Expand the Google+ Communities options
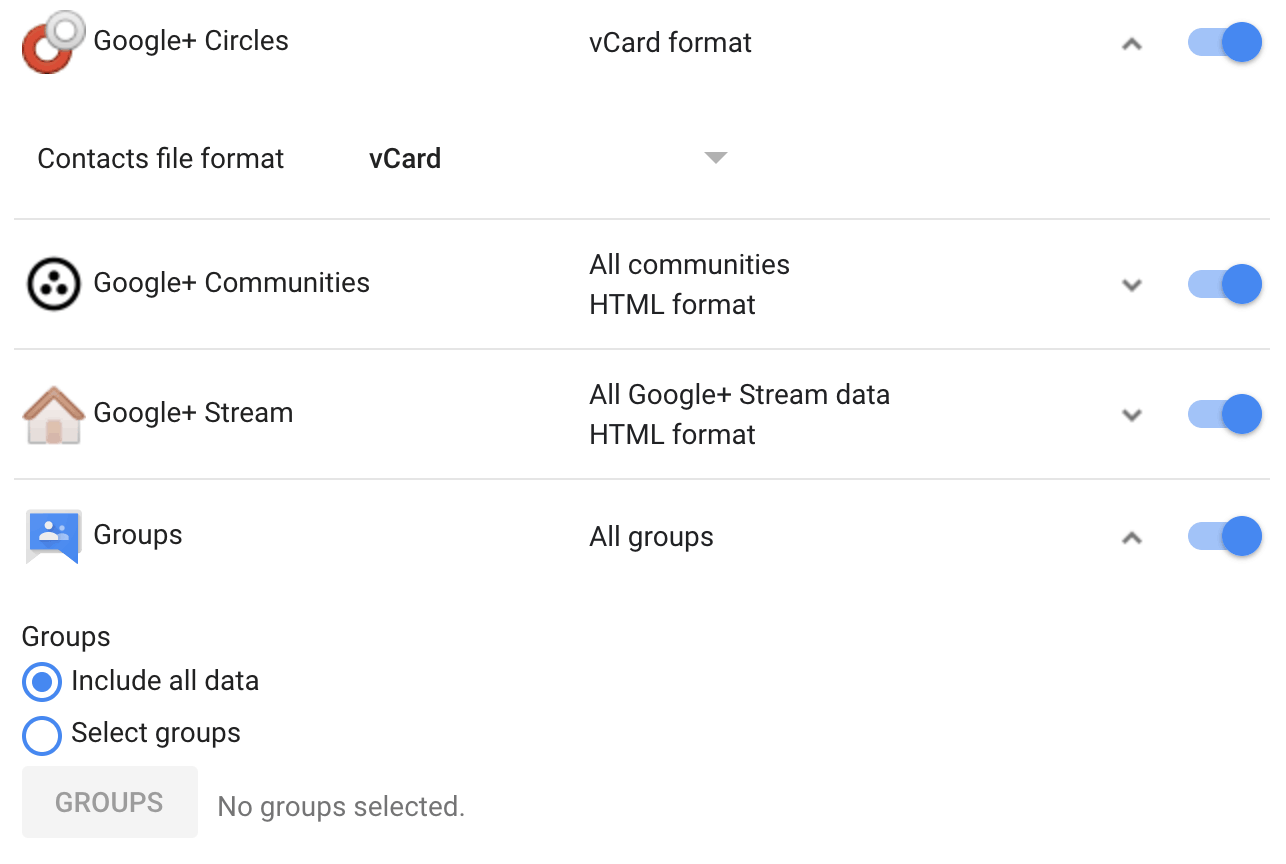 (x=1132, y=285)
